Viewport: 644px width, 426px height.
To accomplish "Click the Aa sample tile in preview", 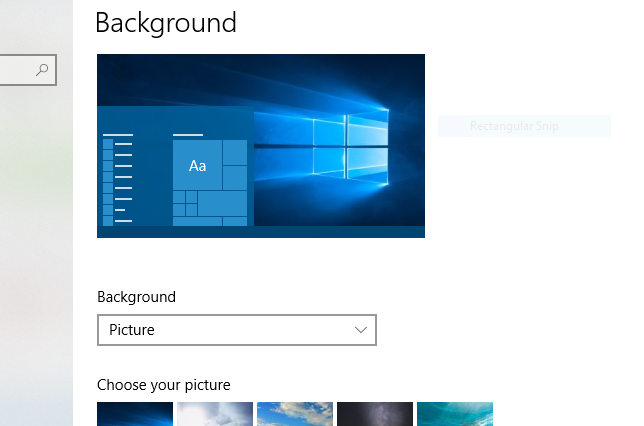I will pos(198,165).
